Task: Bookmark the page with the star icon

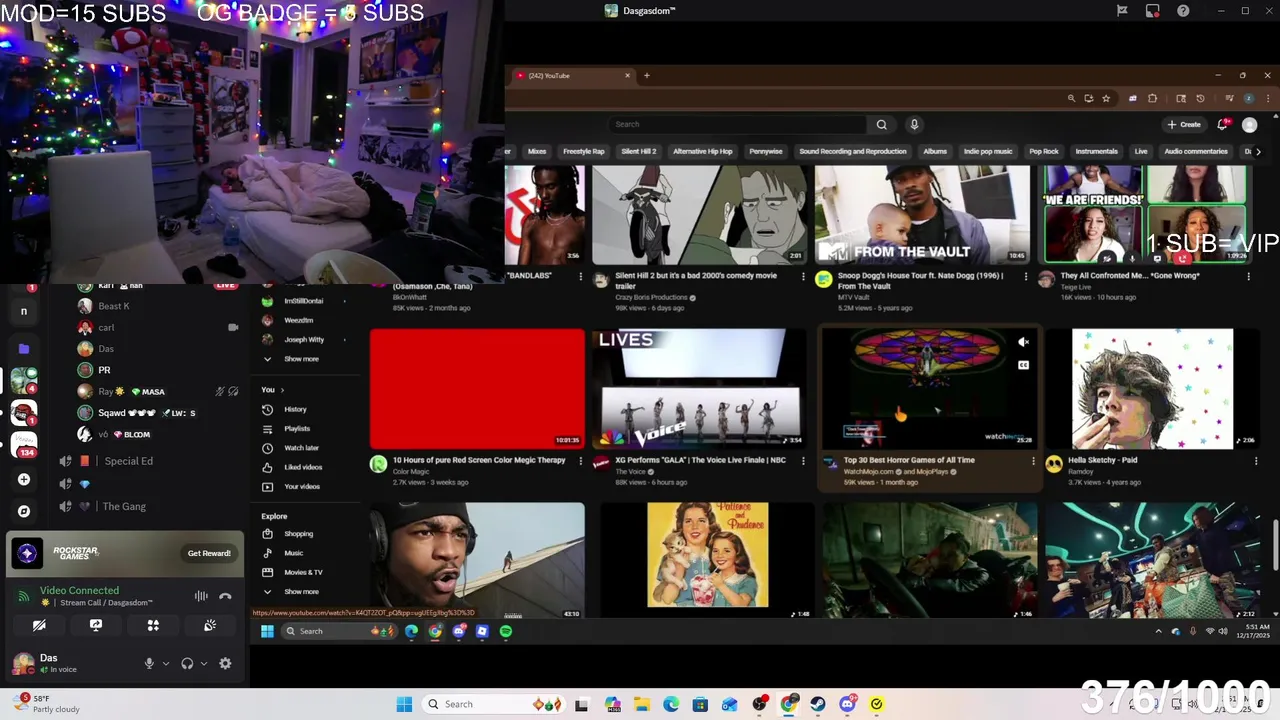Action: 1106,99
